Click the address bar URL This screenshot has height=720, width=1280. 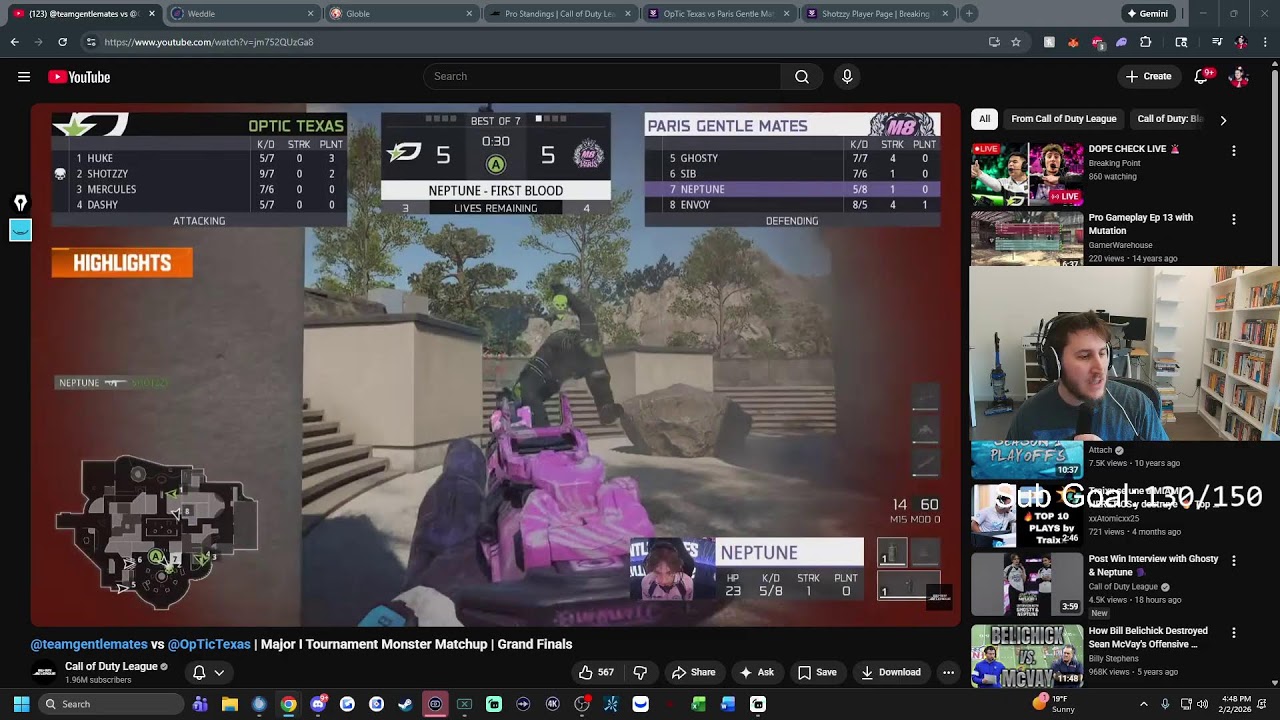[x=209, y=42]
